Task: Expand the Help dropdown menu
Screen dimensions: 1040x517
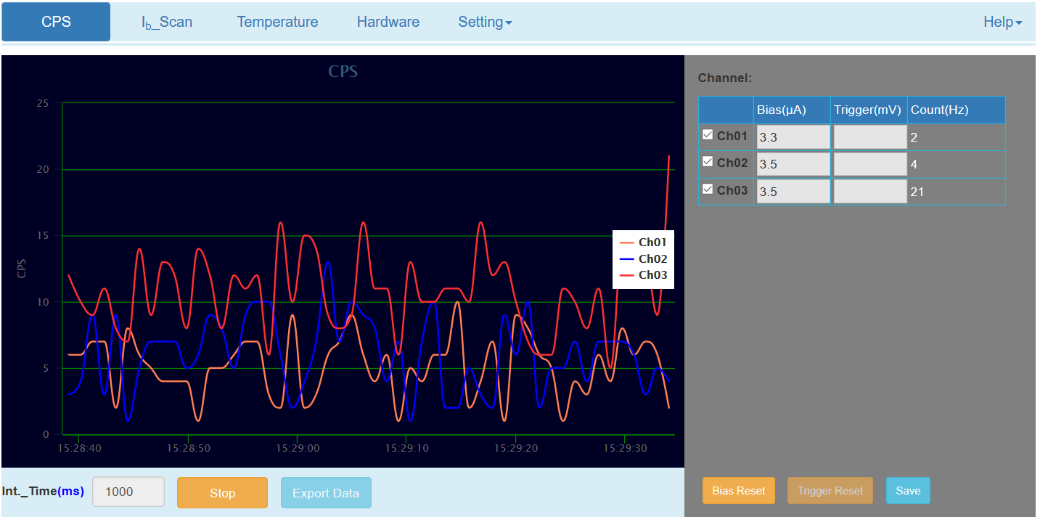Action: click(x=1002, y=22)
